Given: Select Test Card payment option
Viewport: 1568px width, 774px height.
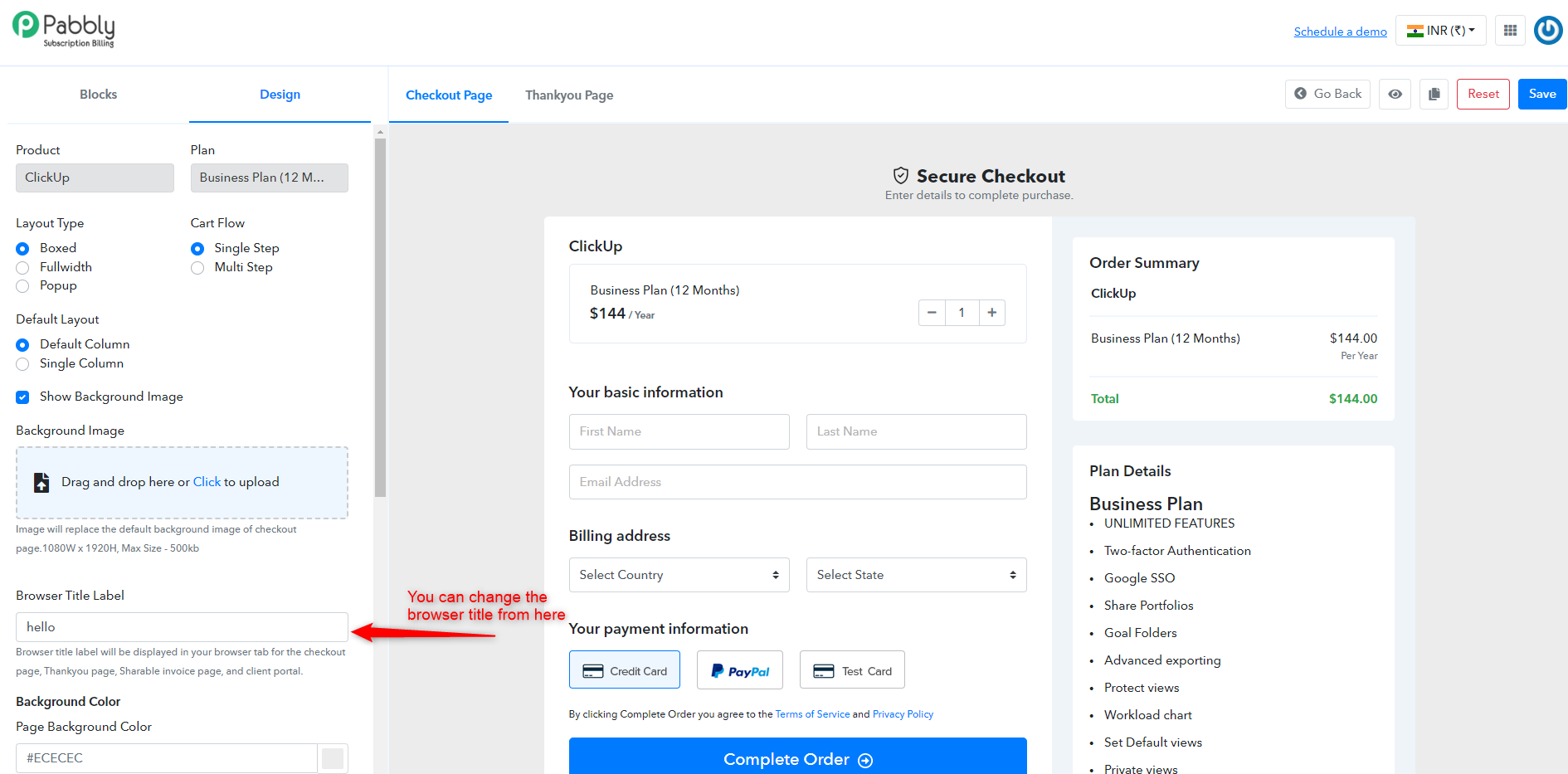Looking at the screenshot, I should coord(852,670).
